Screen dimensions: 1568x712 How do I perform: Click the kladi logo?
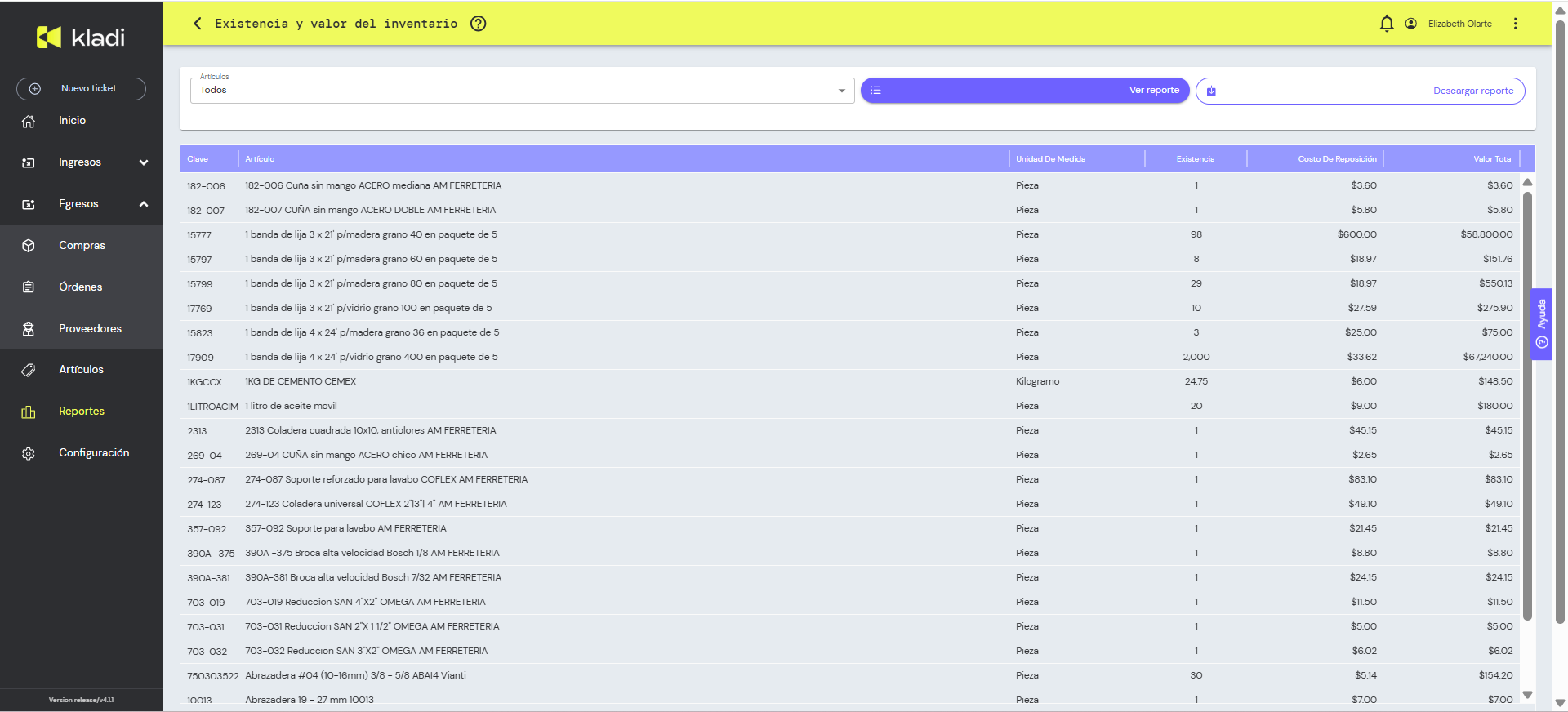coord(81,38)
